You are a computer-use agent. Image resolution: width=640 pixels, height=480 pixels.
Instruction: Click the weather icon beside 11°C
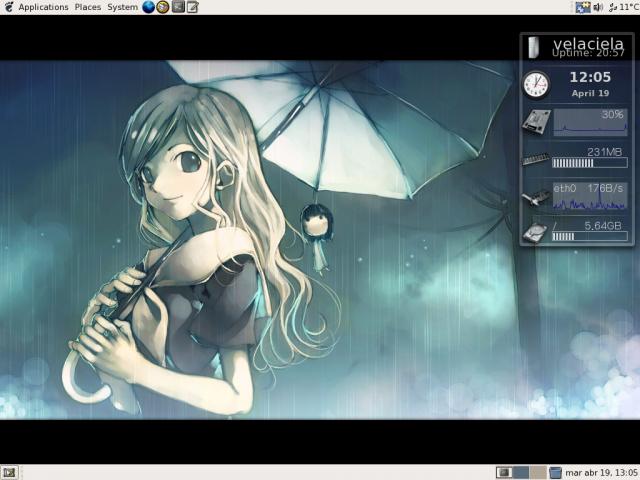click(613, 7)
